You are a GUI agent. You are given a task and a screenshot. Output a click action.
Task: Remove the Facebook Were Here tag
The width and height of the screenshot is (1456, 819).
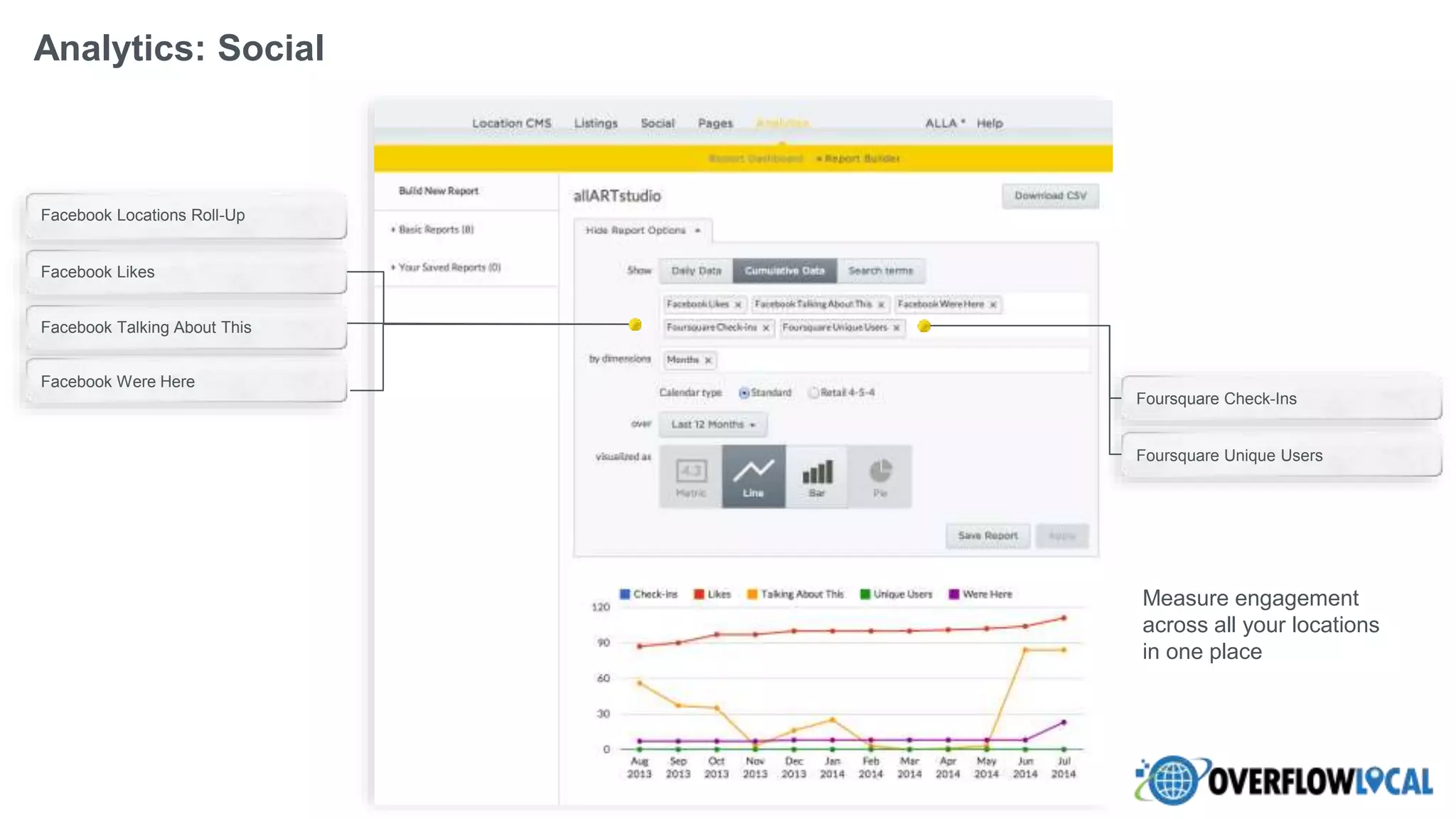tap(993, 305)
